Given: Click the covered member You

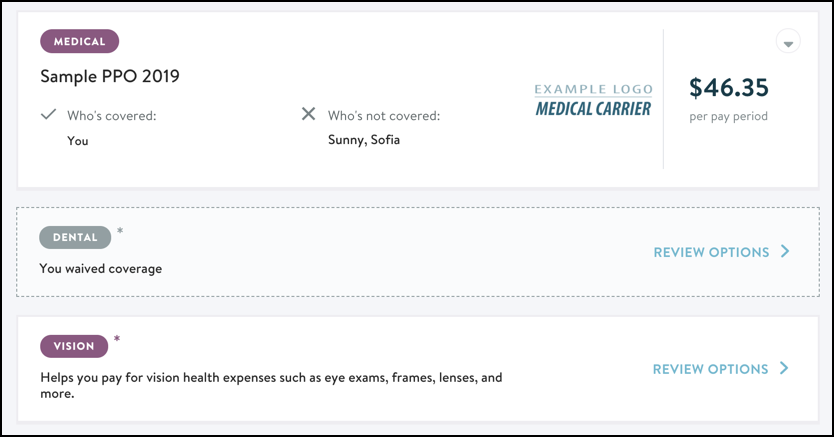Looking at the screenshot, I should [78, 141].
